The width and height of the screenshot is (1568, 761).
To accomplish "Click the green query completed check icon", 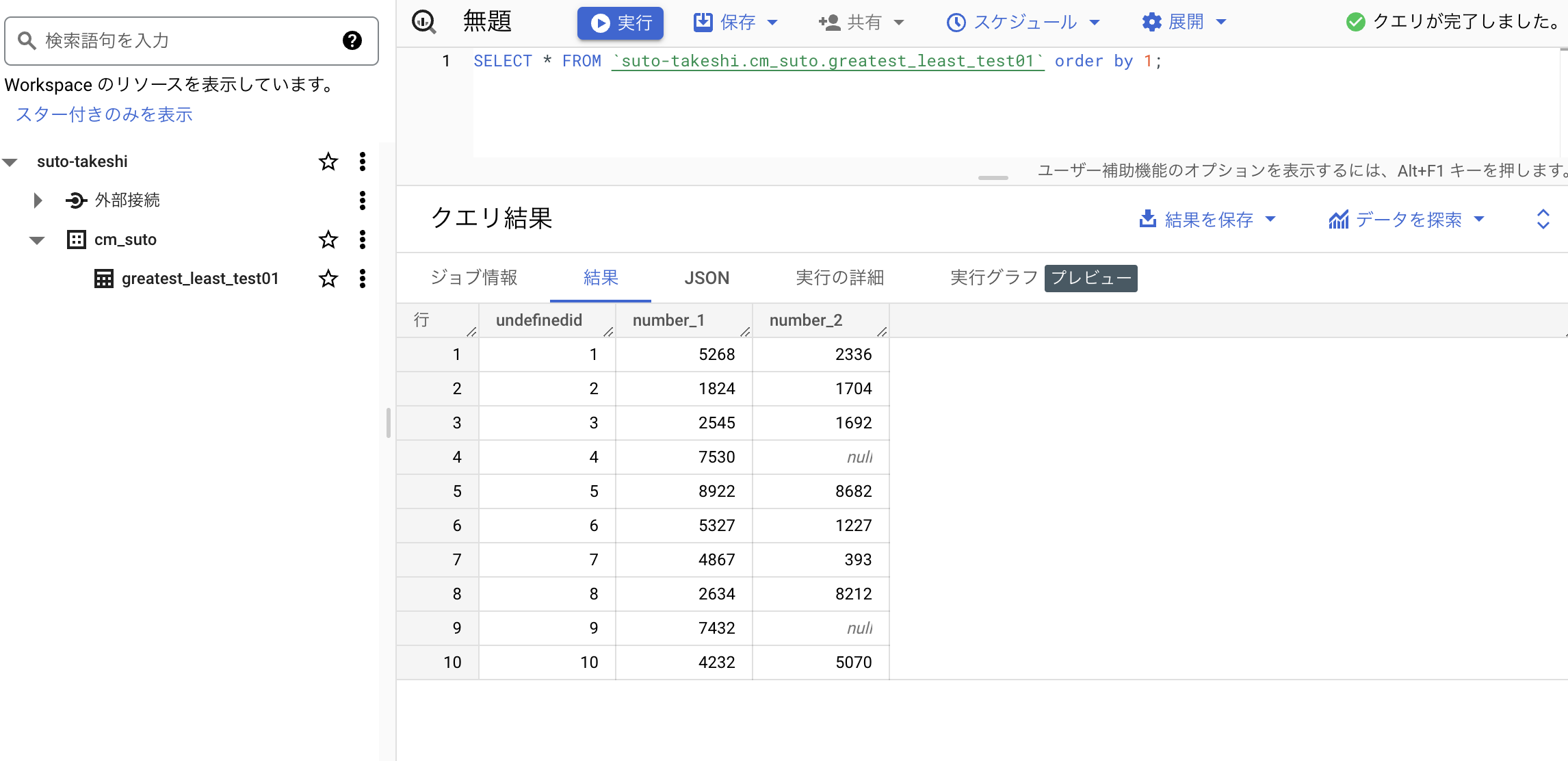I will click(1355, 22).
